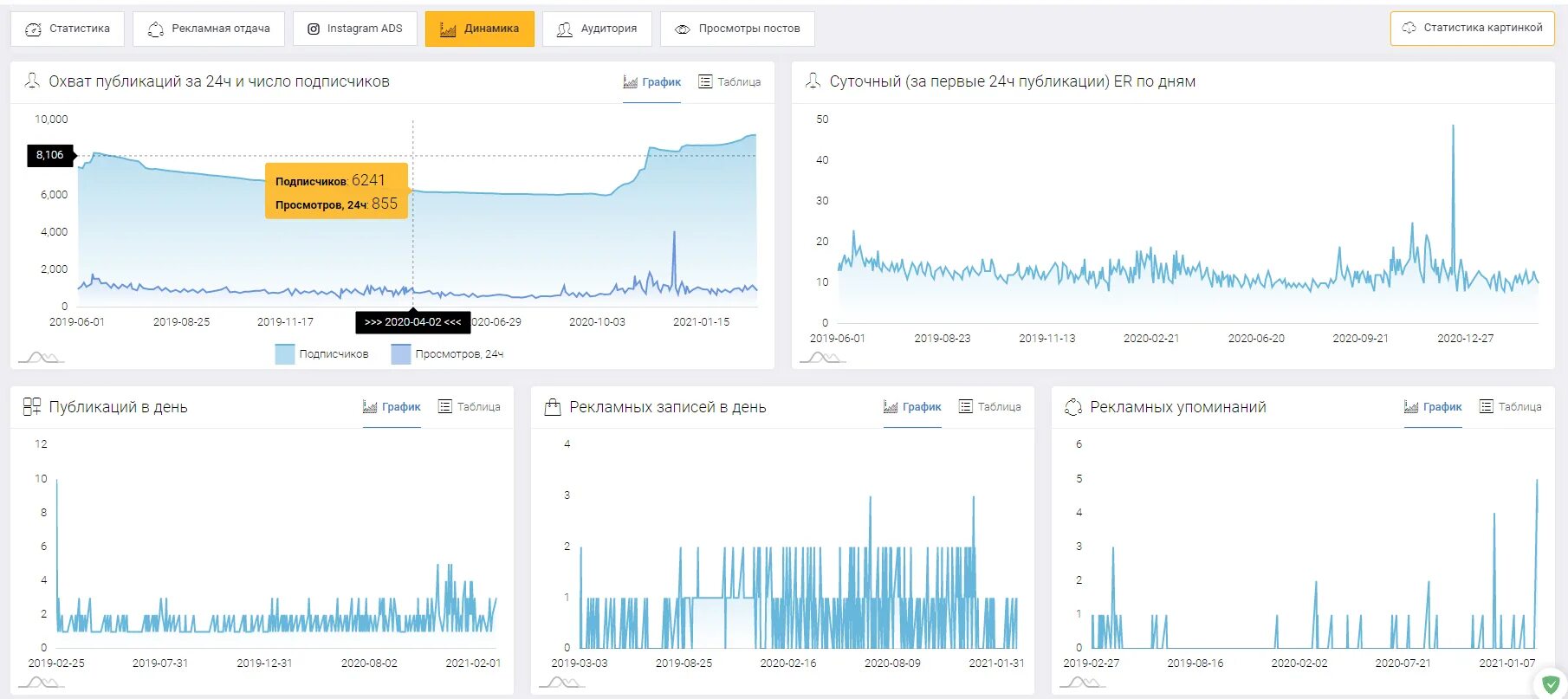Screen dimensions: 1568x699
Task: Switch Публикаций в день to Таблица
Action: click(x=469, y=407)
